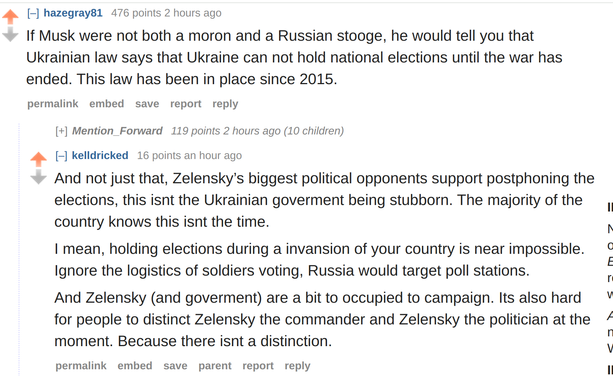Report hazegray81's comment
Viewport: 613px width, 376px height.
pyautogui.click(x=186, y=104)
